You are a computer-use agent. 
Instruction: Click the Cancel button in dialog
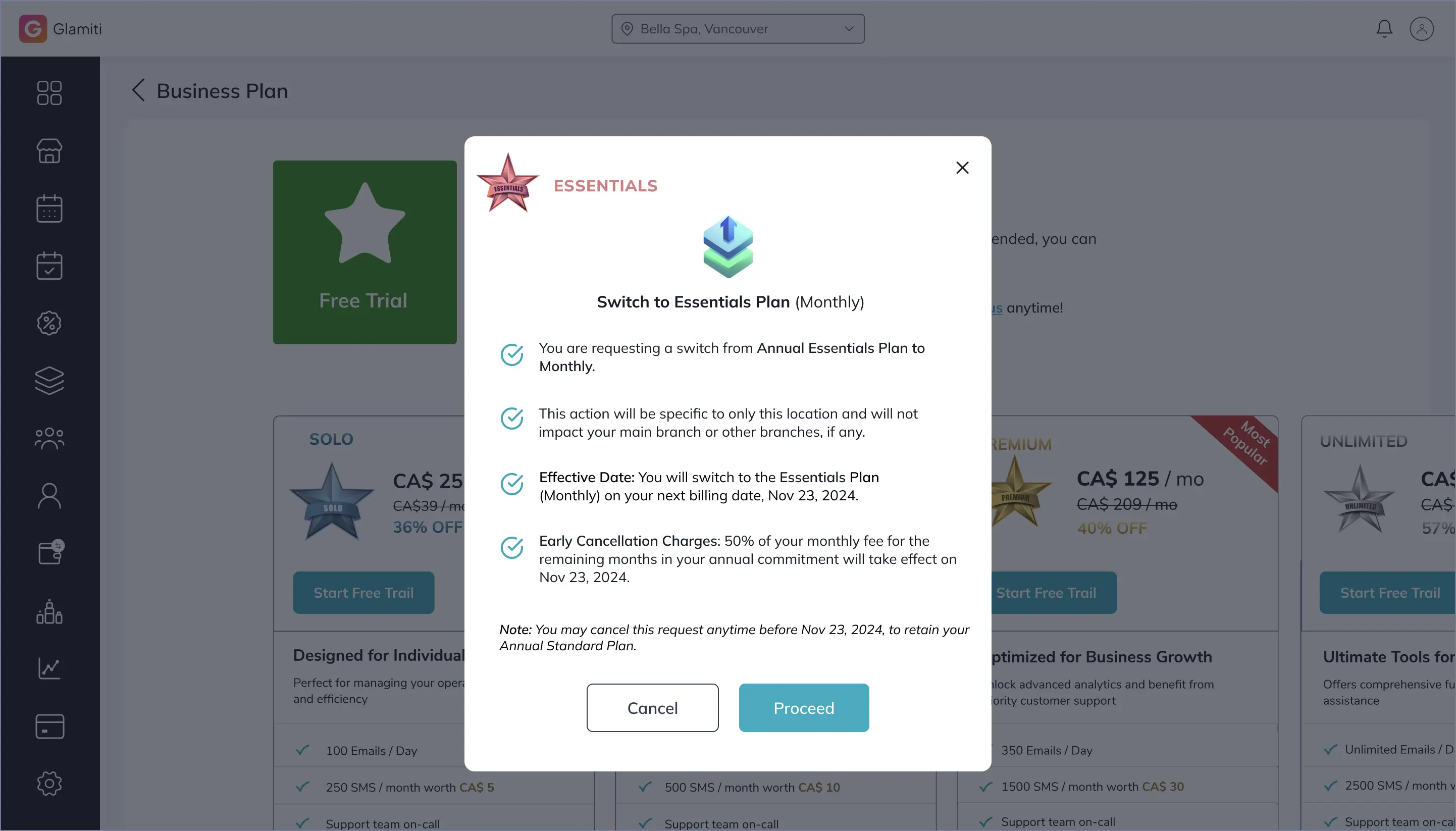coord(652,708)
